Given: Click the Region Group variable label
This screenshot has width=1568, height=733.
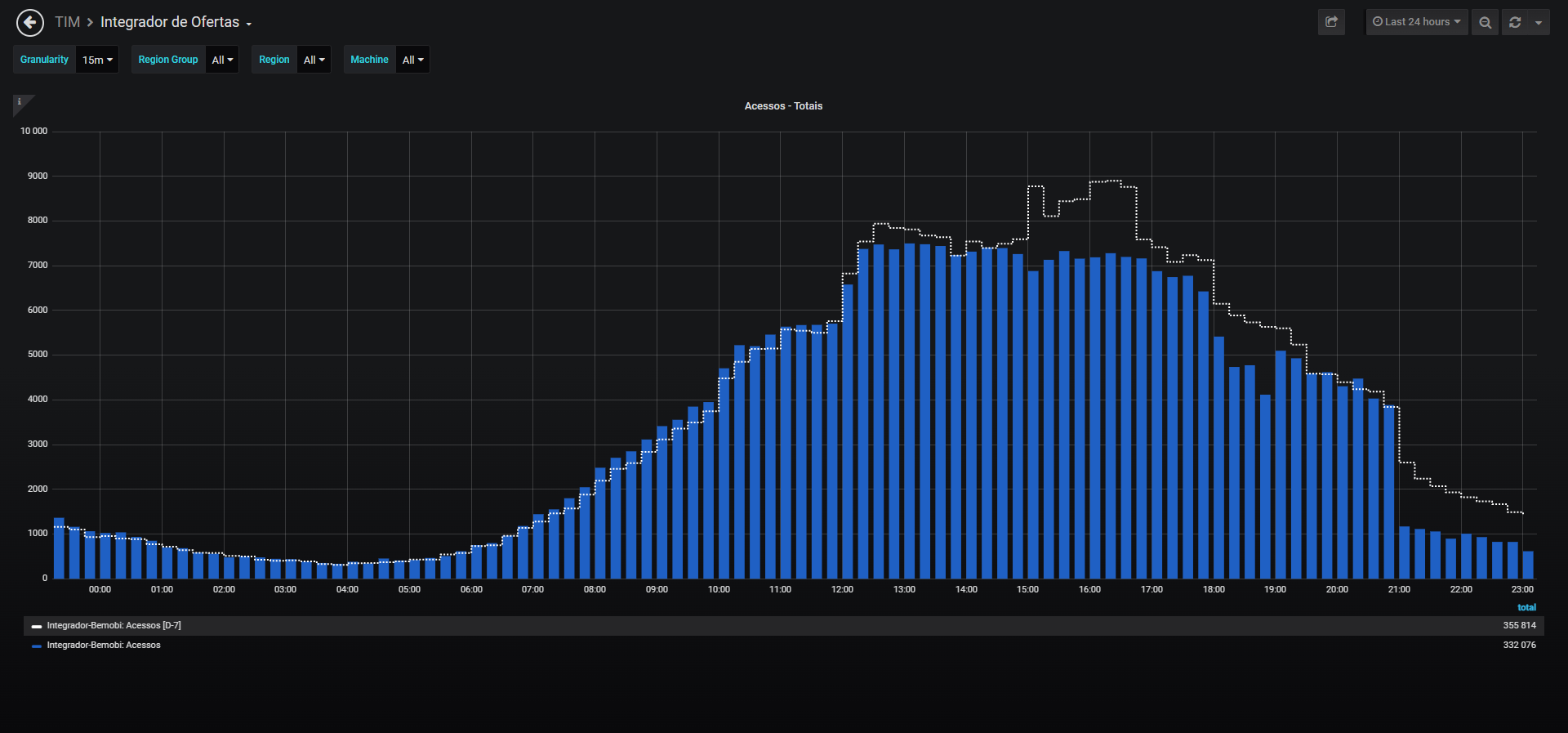Looking at the screenshot, I should coord(168,60).
